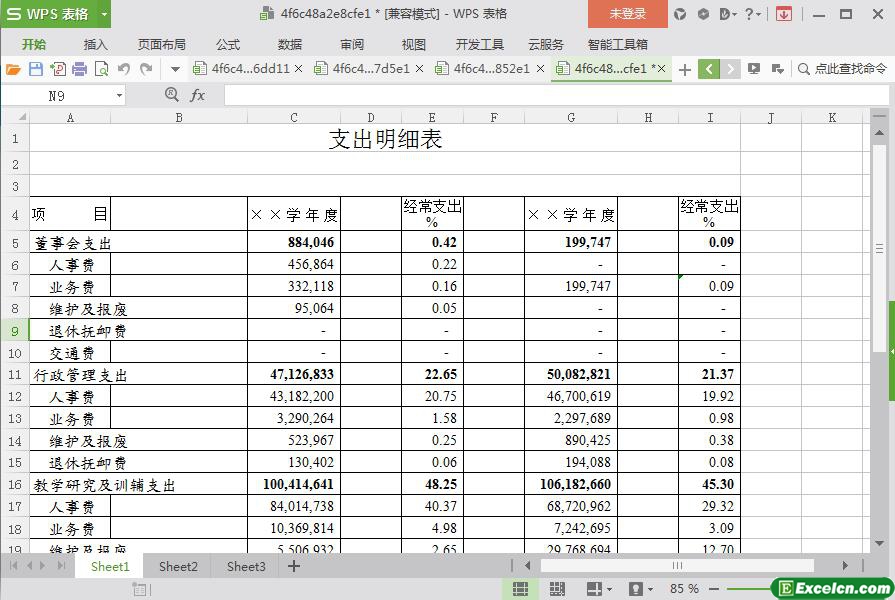Screen dimensions: 895x600
Task: Add a new sheet with plus icon
Action: [x=294, y=566]
